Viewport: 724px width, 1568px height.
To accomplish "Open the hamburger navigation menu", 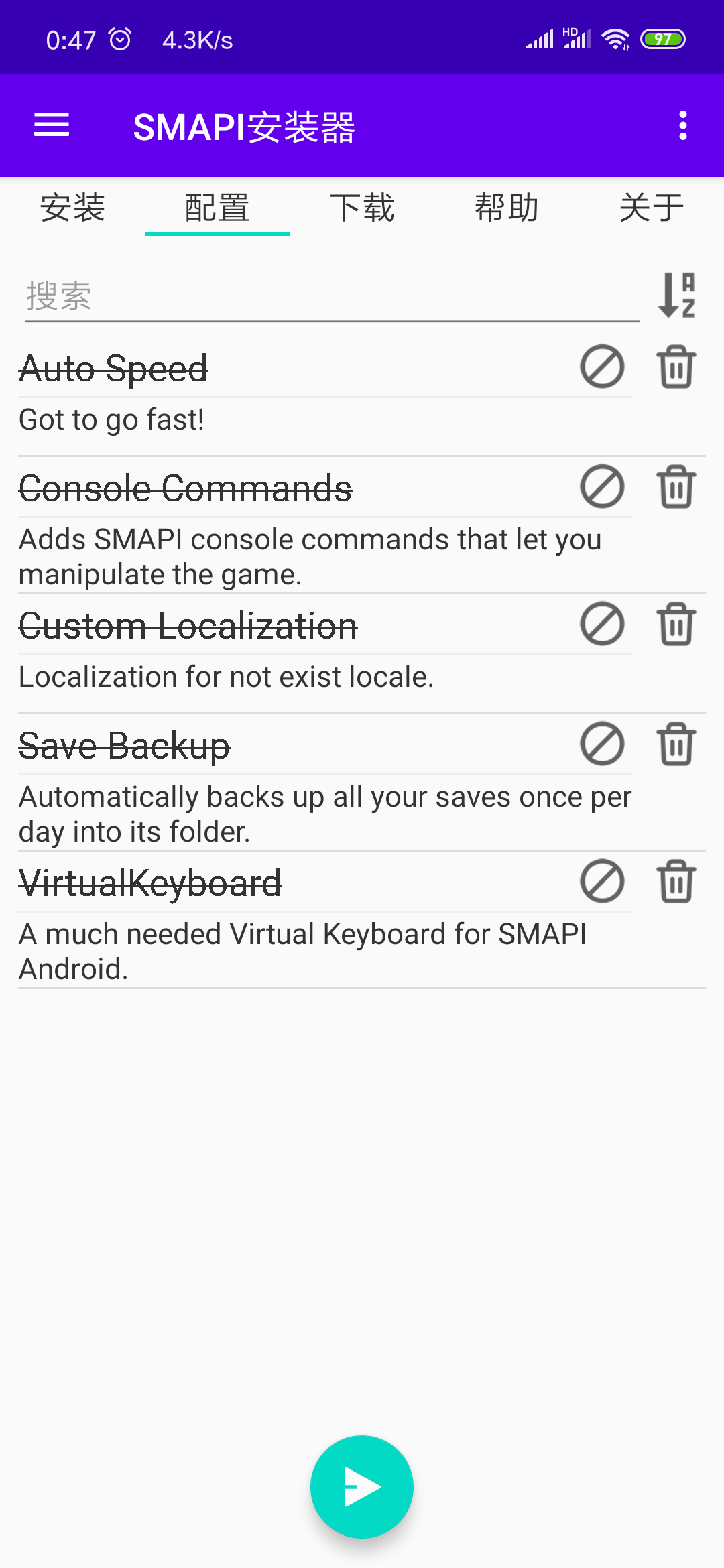I will click(x=52, y=125).
